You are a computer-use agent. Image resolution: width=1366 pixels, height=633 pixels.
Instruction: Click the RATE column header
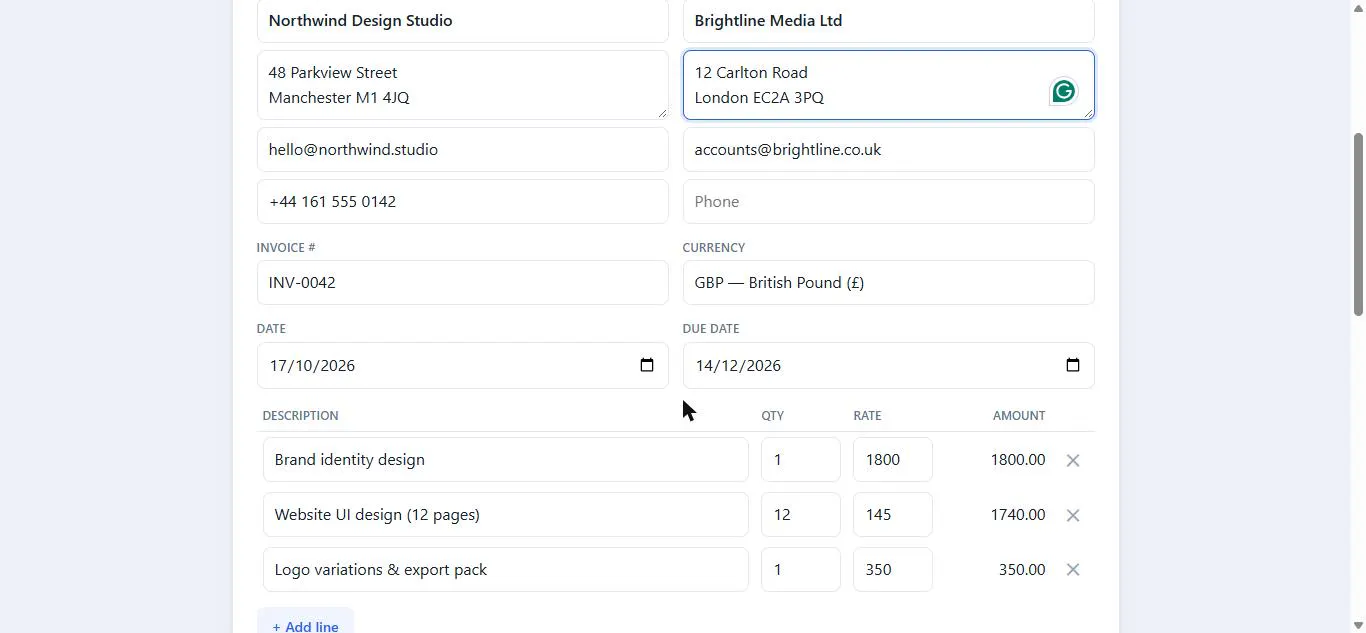point(867,416)
